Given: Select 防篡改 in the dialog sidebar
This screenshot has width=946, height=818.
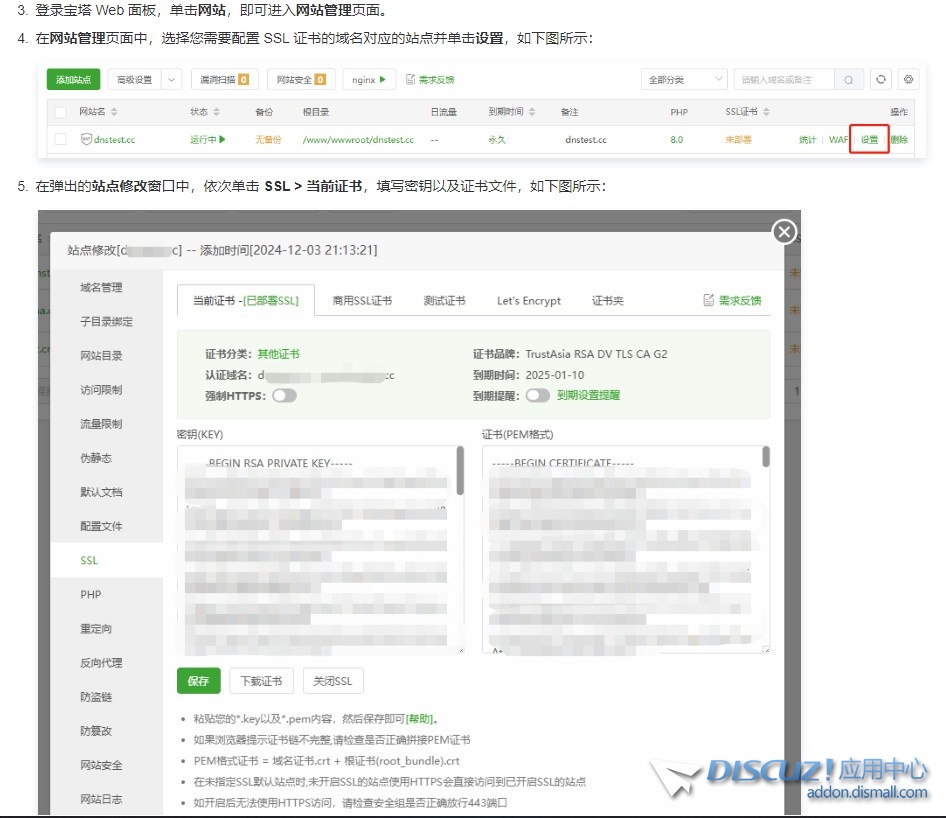Looking at the screenshot, I should pyautogui.click(x=96, y=731).
